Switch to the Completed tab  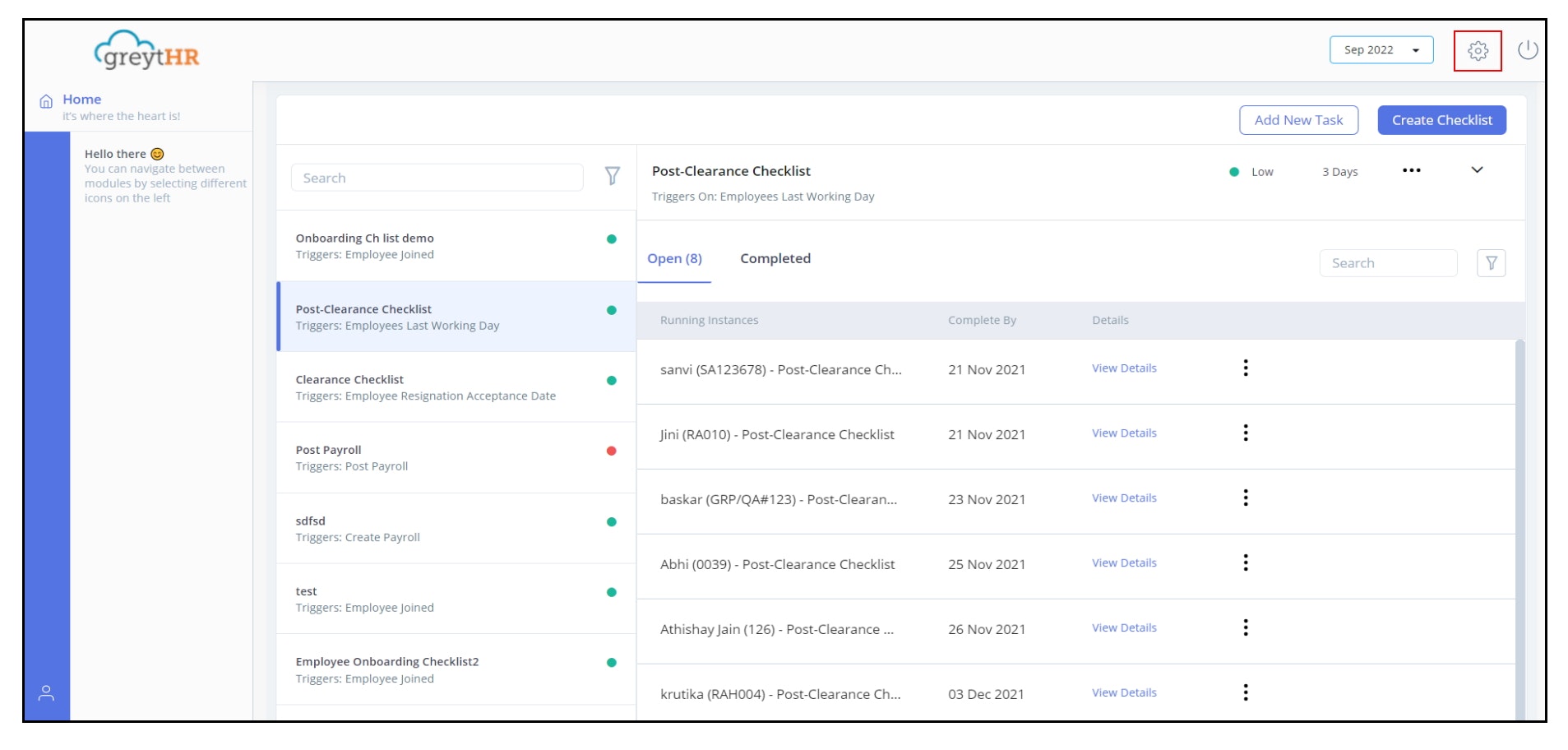[775, 258]
